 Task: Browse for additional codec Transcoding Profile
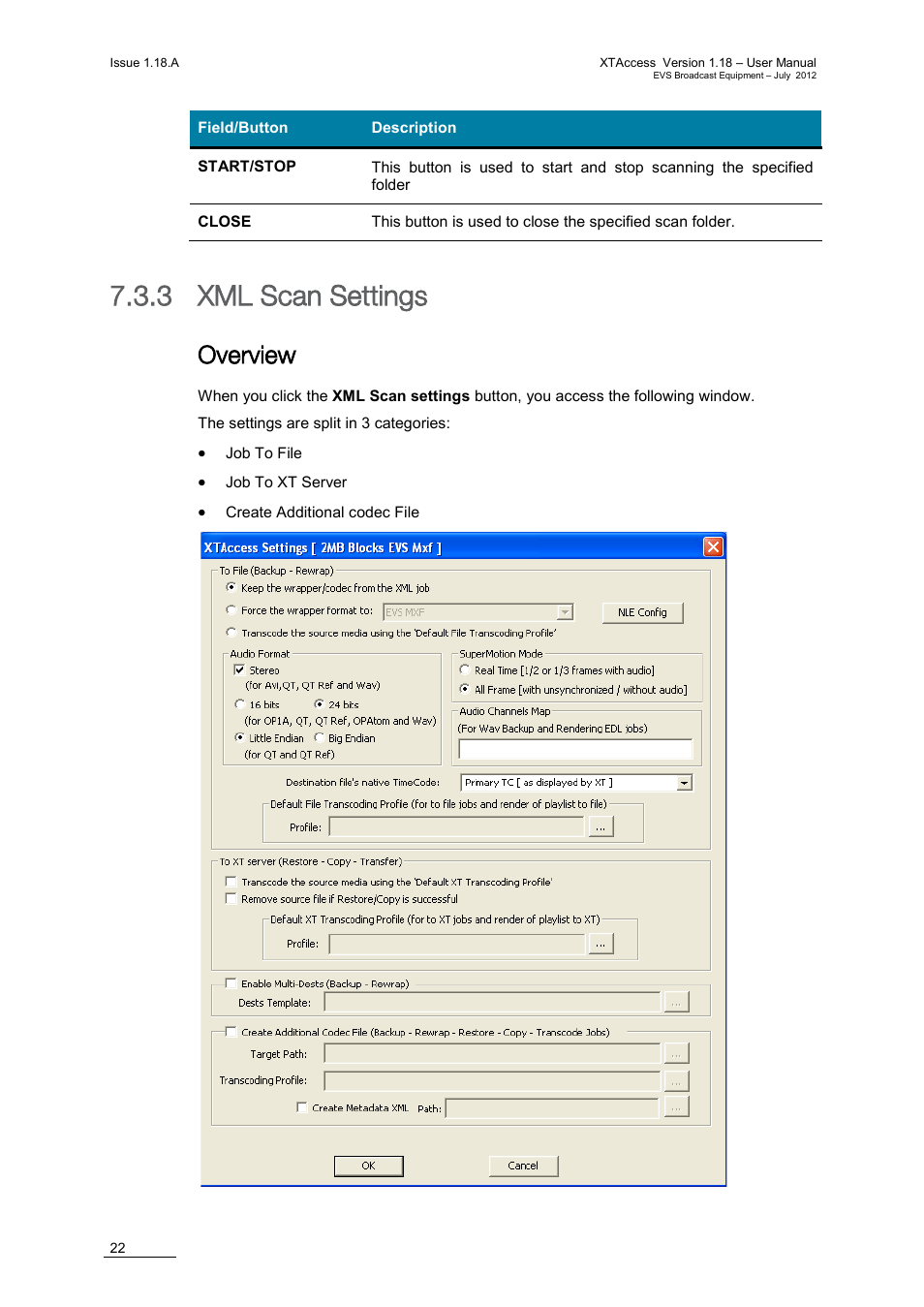[x=676, y=1080]
